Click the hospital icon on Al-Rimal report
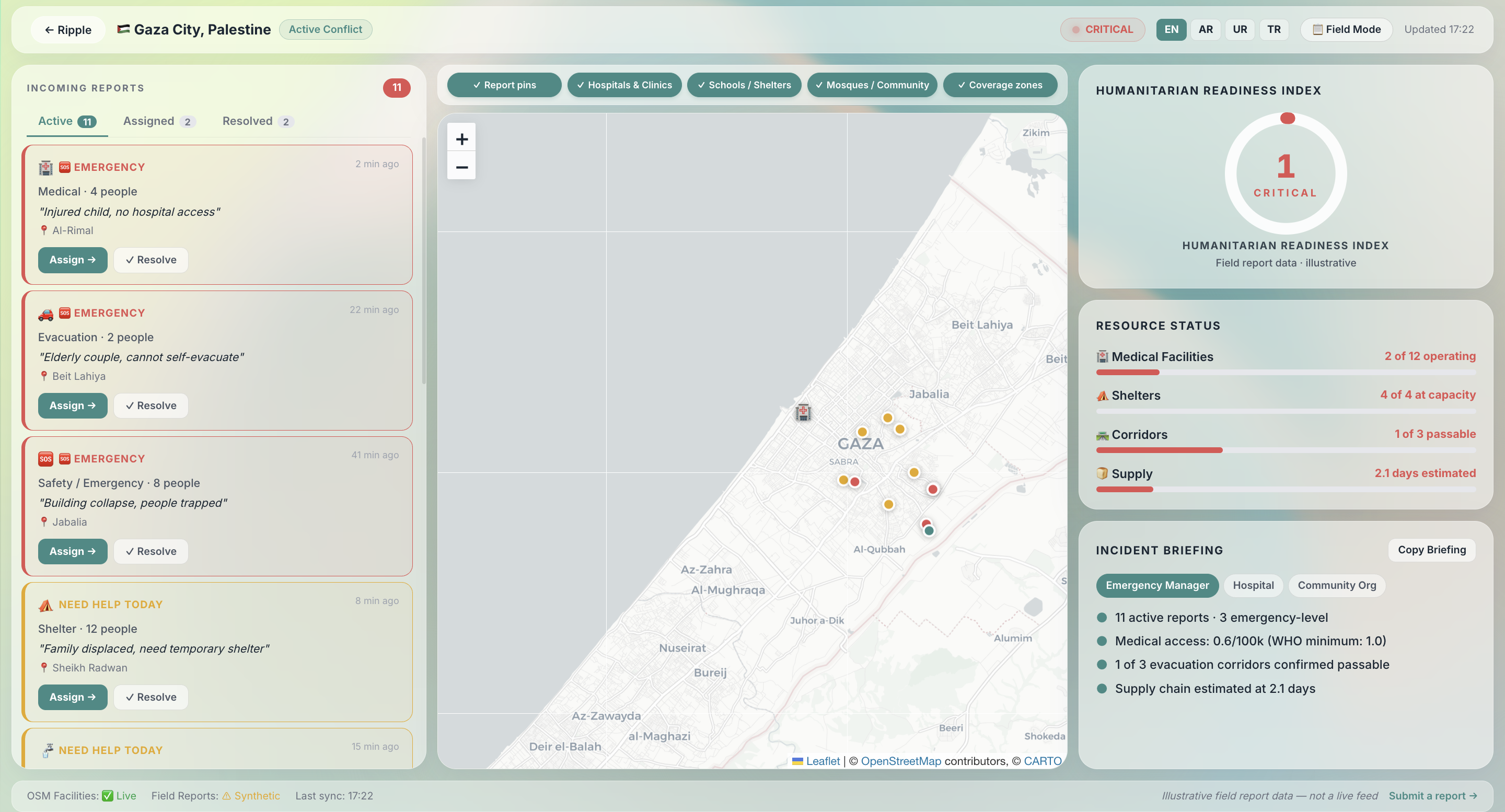Viewport: 1505px width, 812px height. click(x=45, y=168)
